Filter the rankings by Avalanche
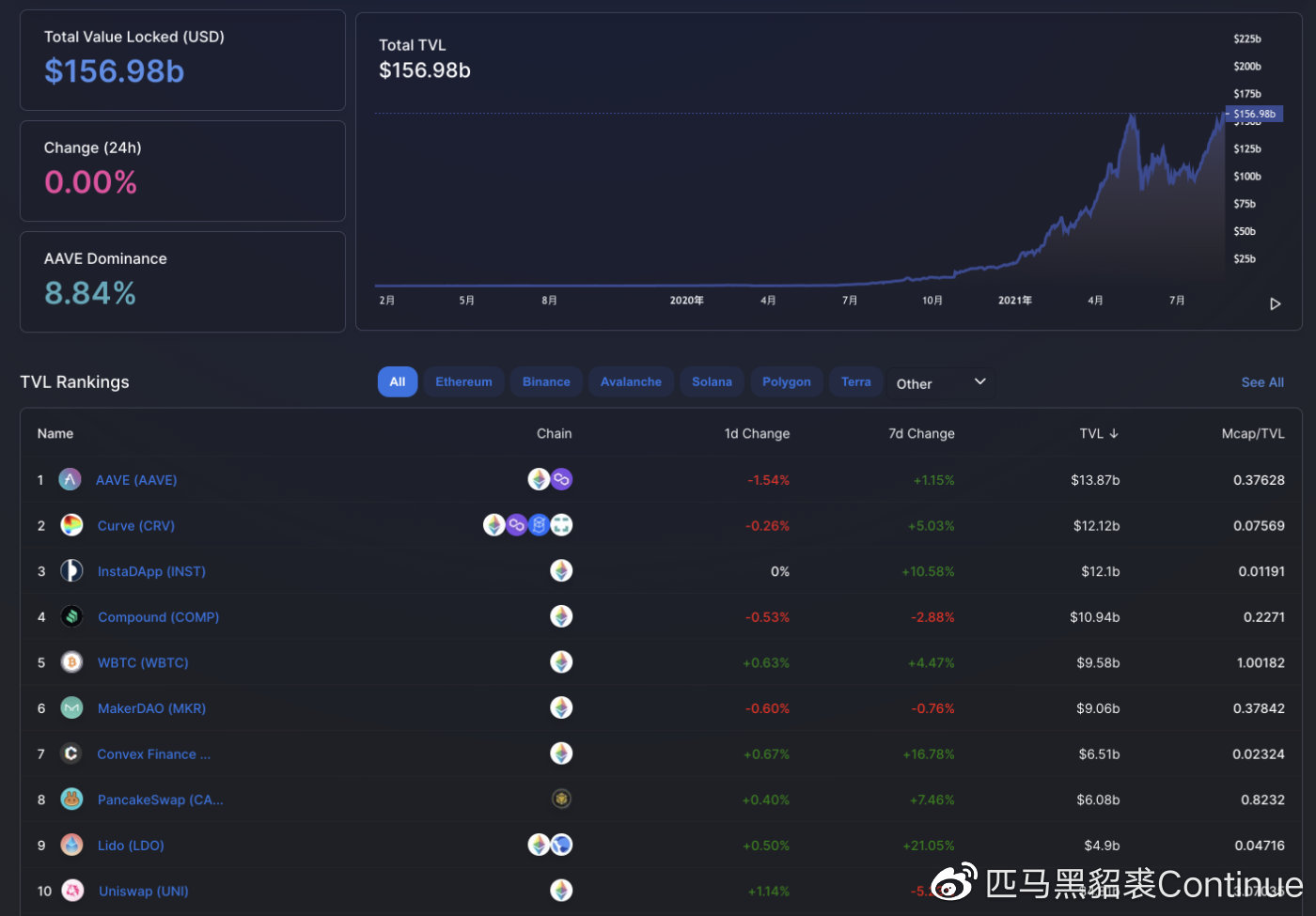 (x=631, y=381)
